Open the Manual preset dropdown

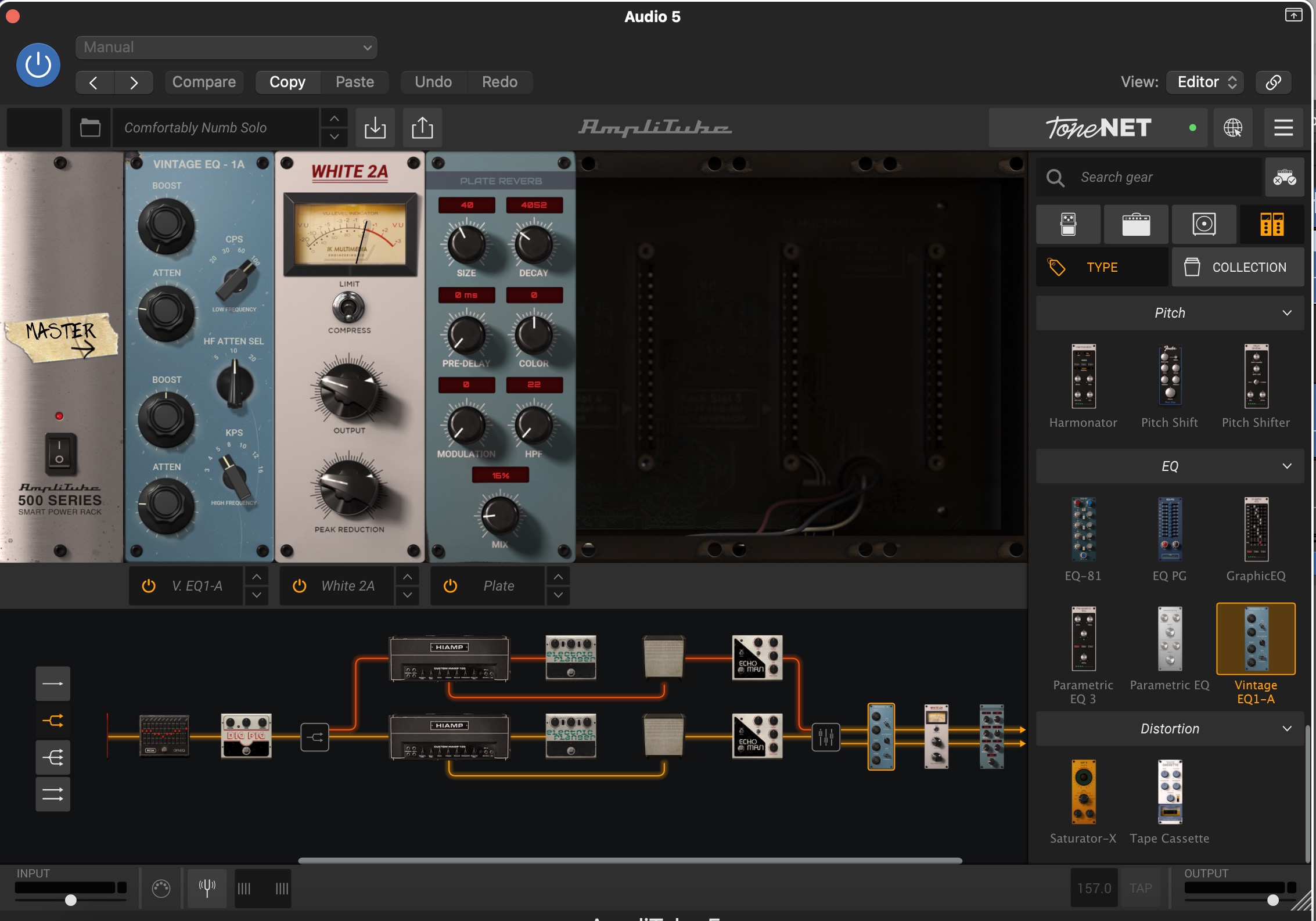click(x=226, y=47)
